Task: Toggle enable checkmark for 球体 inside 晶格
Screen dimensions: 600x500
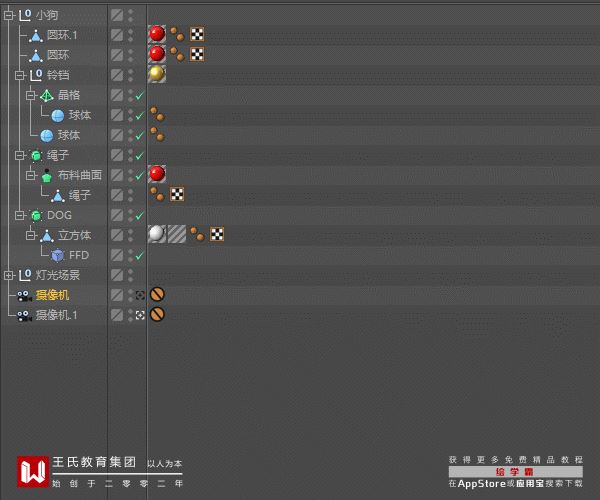Action: point(140,116)
